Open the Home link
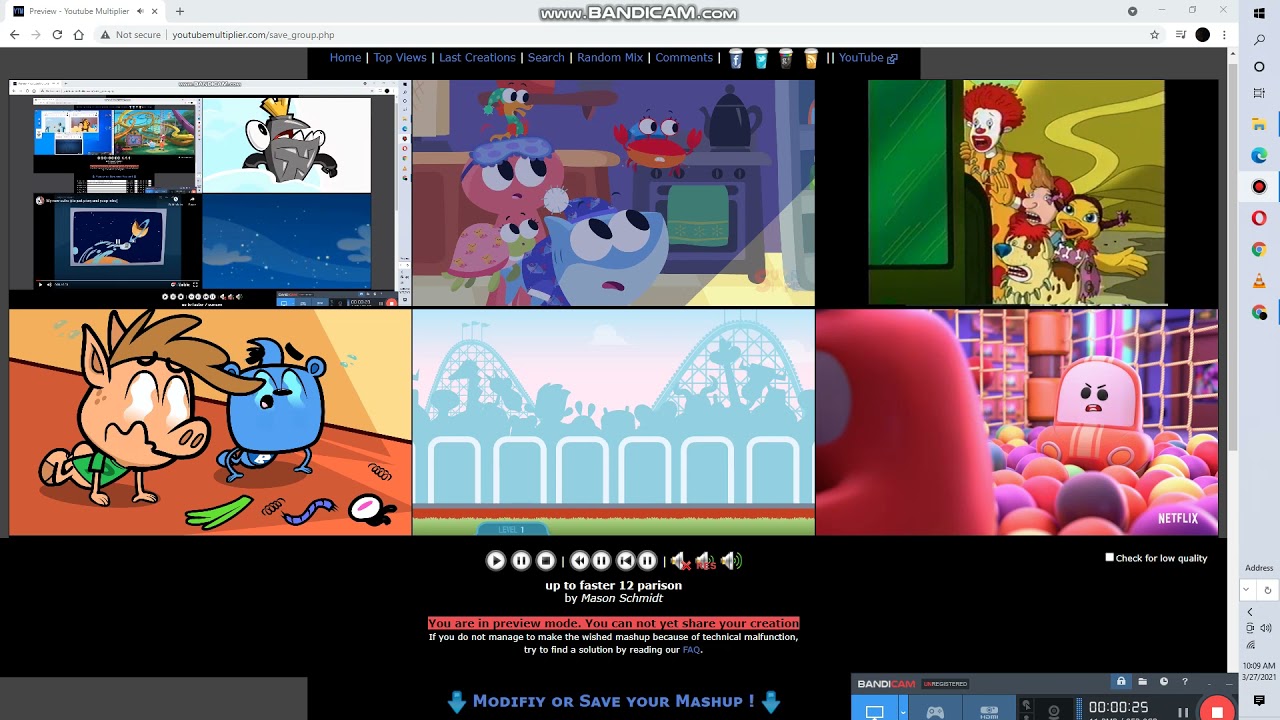This screenshot has width=1280, height=720. click(x=345, y=58)
